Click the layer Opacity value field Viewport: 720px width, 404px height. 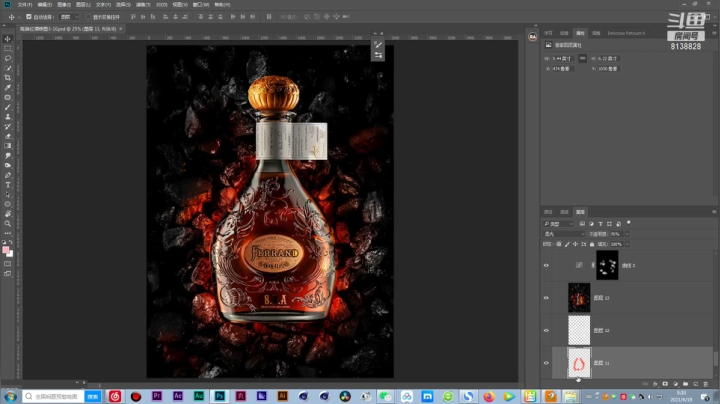point(617,234)
